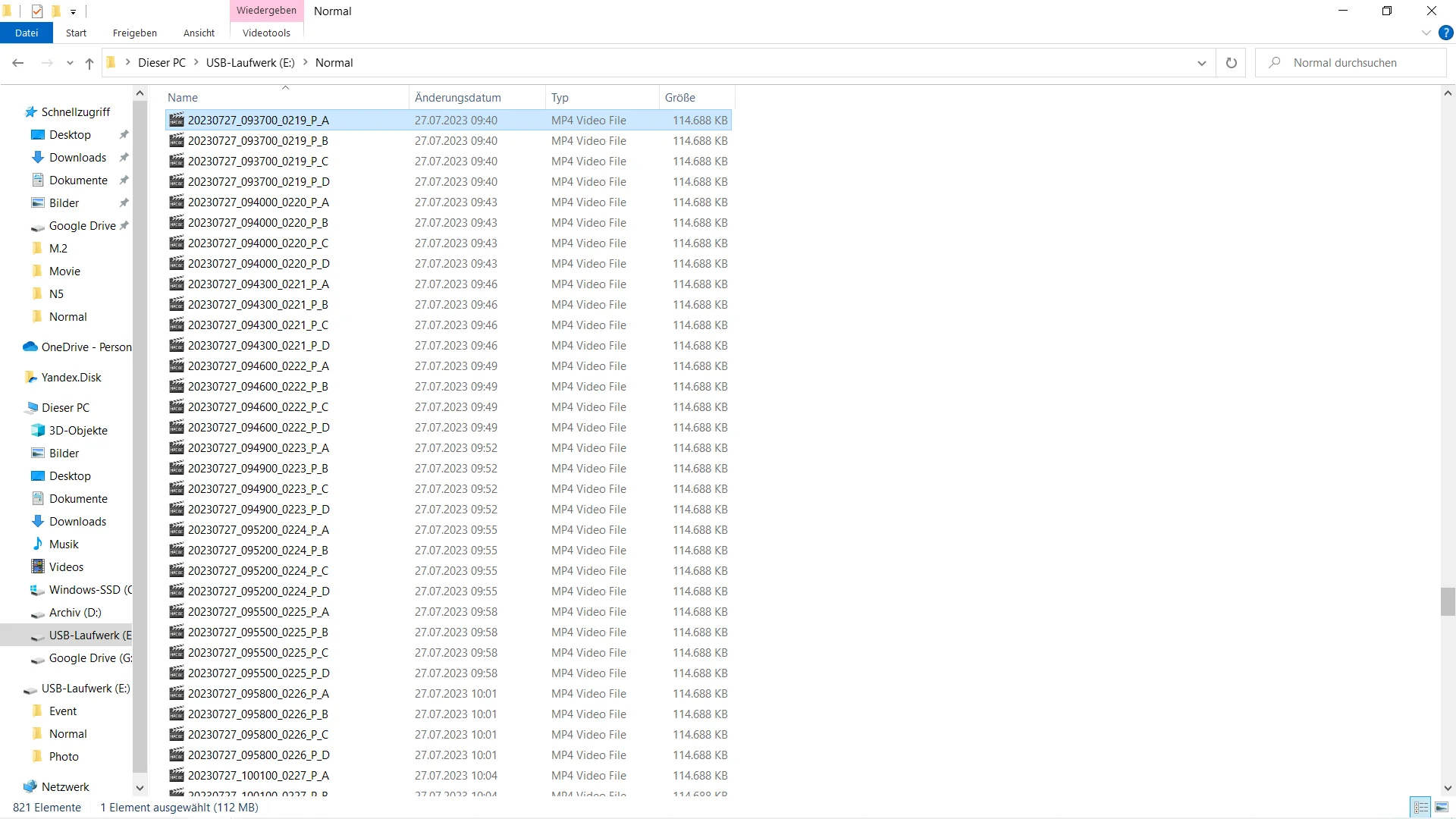Switch to the Freigeben ribbon tab

[135, 33]
